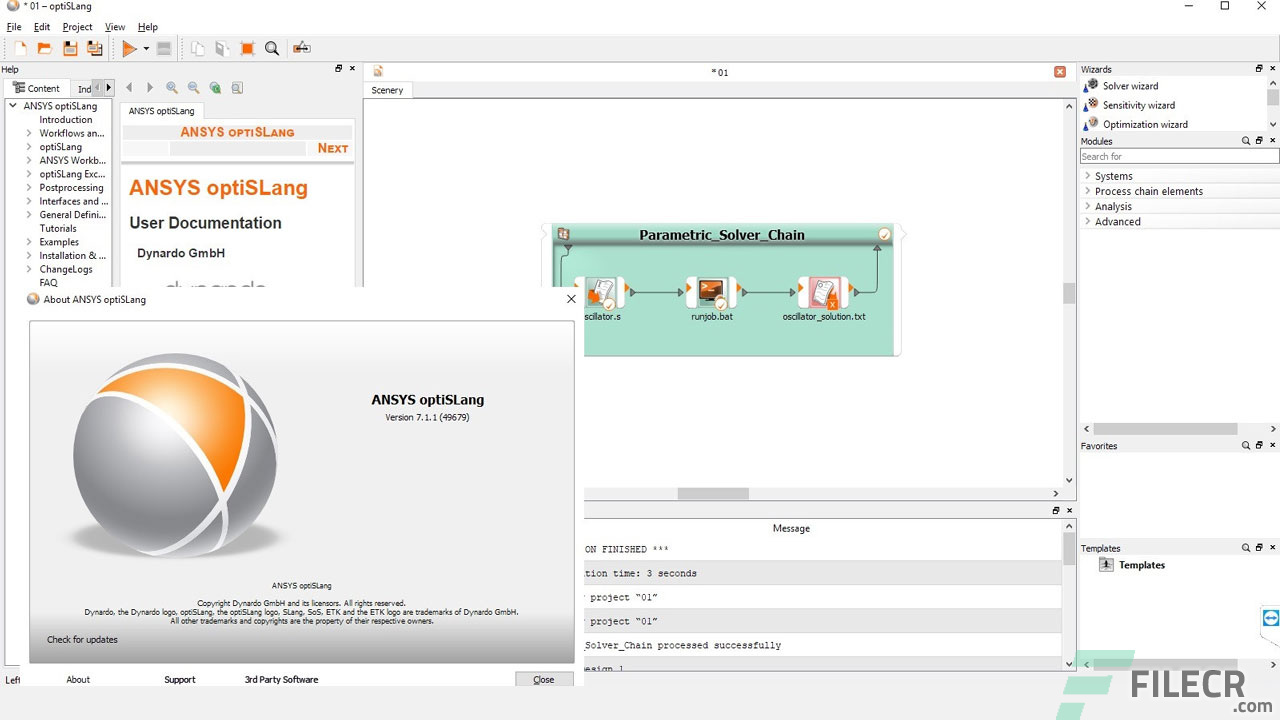Click the scenery vertical scrollbar thumb

click(1069, 293)
